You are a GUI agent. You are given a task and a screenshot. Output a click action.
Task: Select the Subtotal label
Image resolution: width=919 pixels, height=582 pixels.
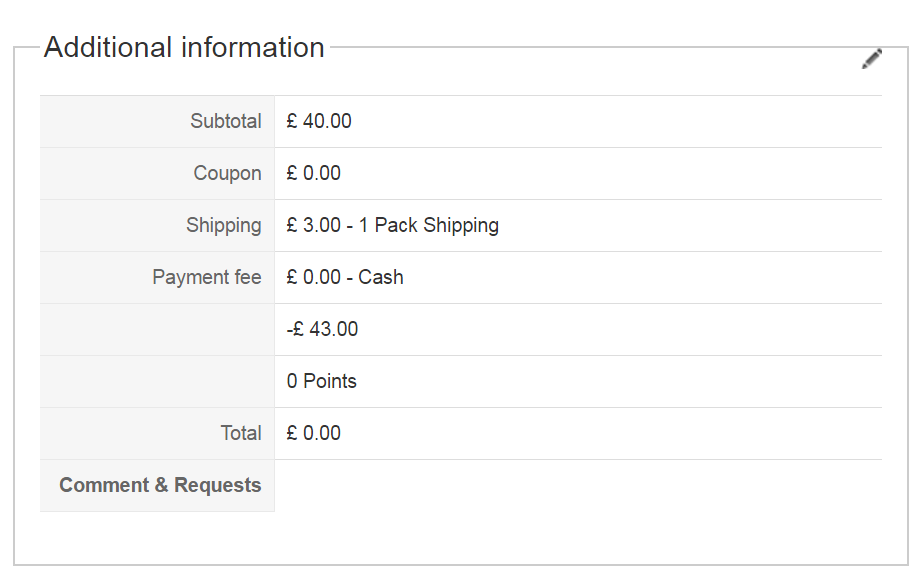pos(226,122)
